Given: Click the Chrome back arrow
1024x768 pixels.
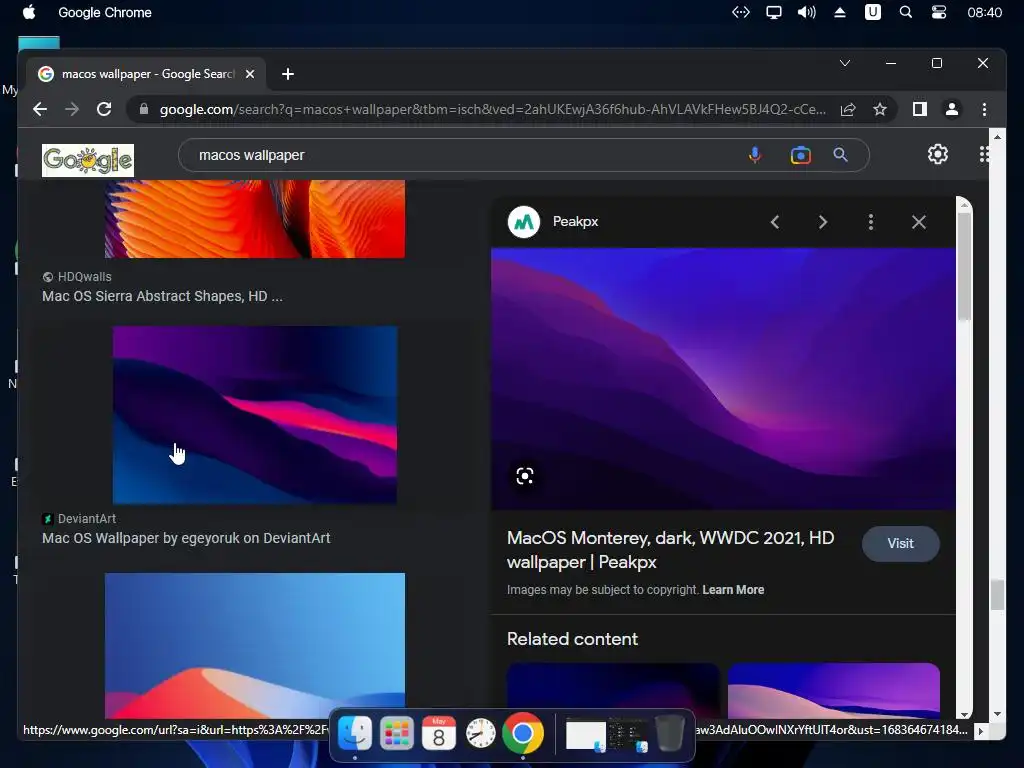Looking at the screenshot, I should point(40,109).
